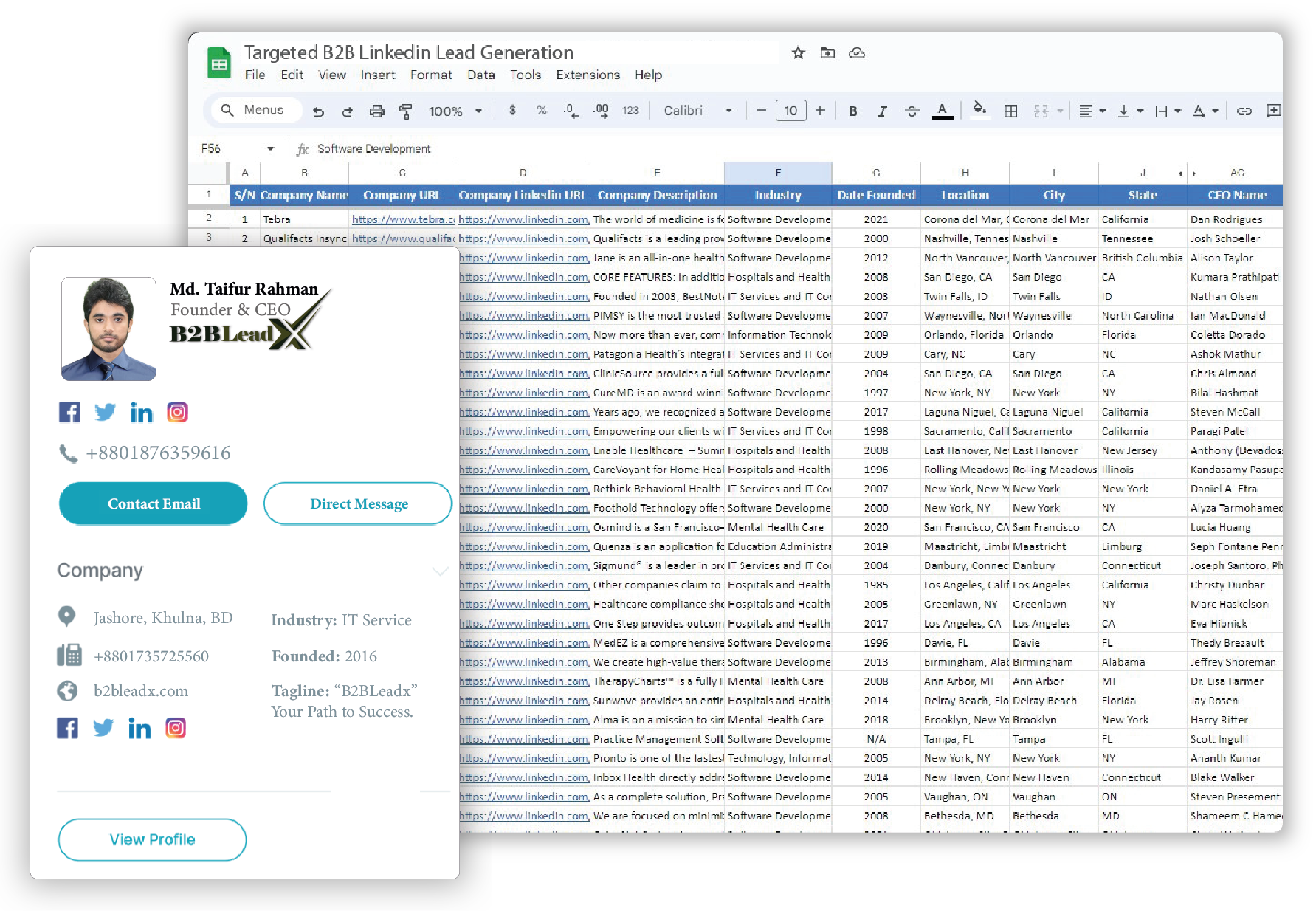This screenshot has height=911, width=1316.
Task: Increase font size with plus button
Action: point(820,111)
